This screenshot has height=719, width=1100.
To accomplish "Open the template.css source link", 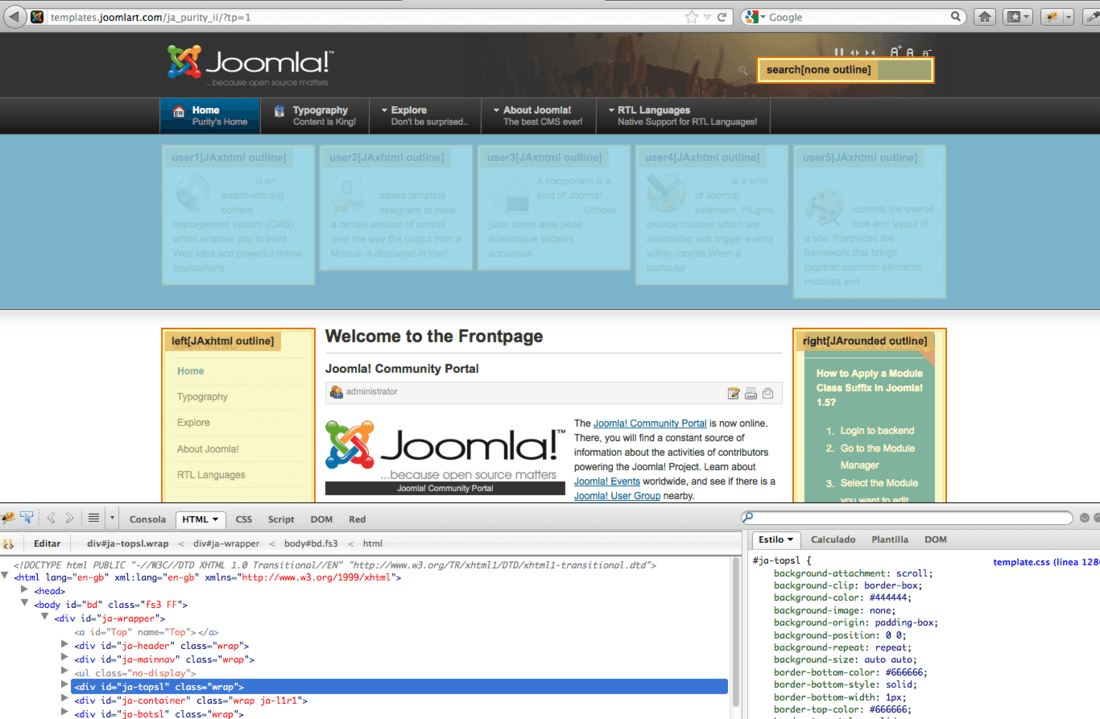I will click(x=1046, y=563).
